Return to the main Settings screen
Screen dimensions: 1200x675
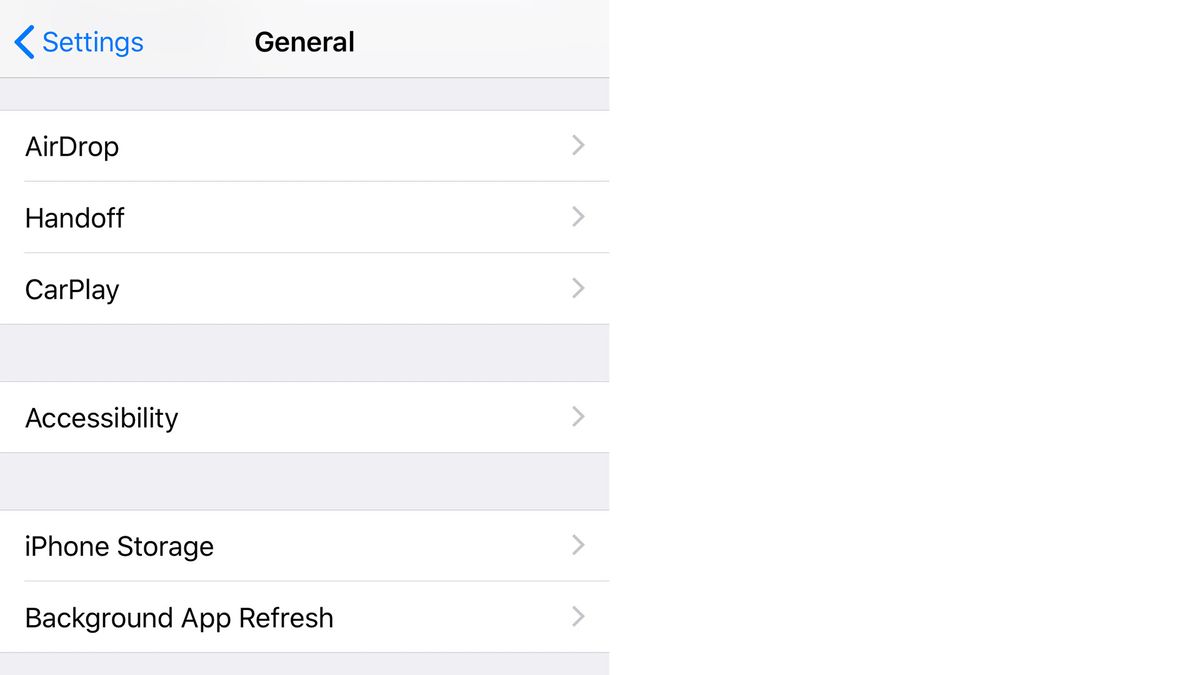[x=77, y=42]
